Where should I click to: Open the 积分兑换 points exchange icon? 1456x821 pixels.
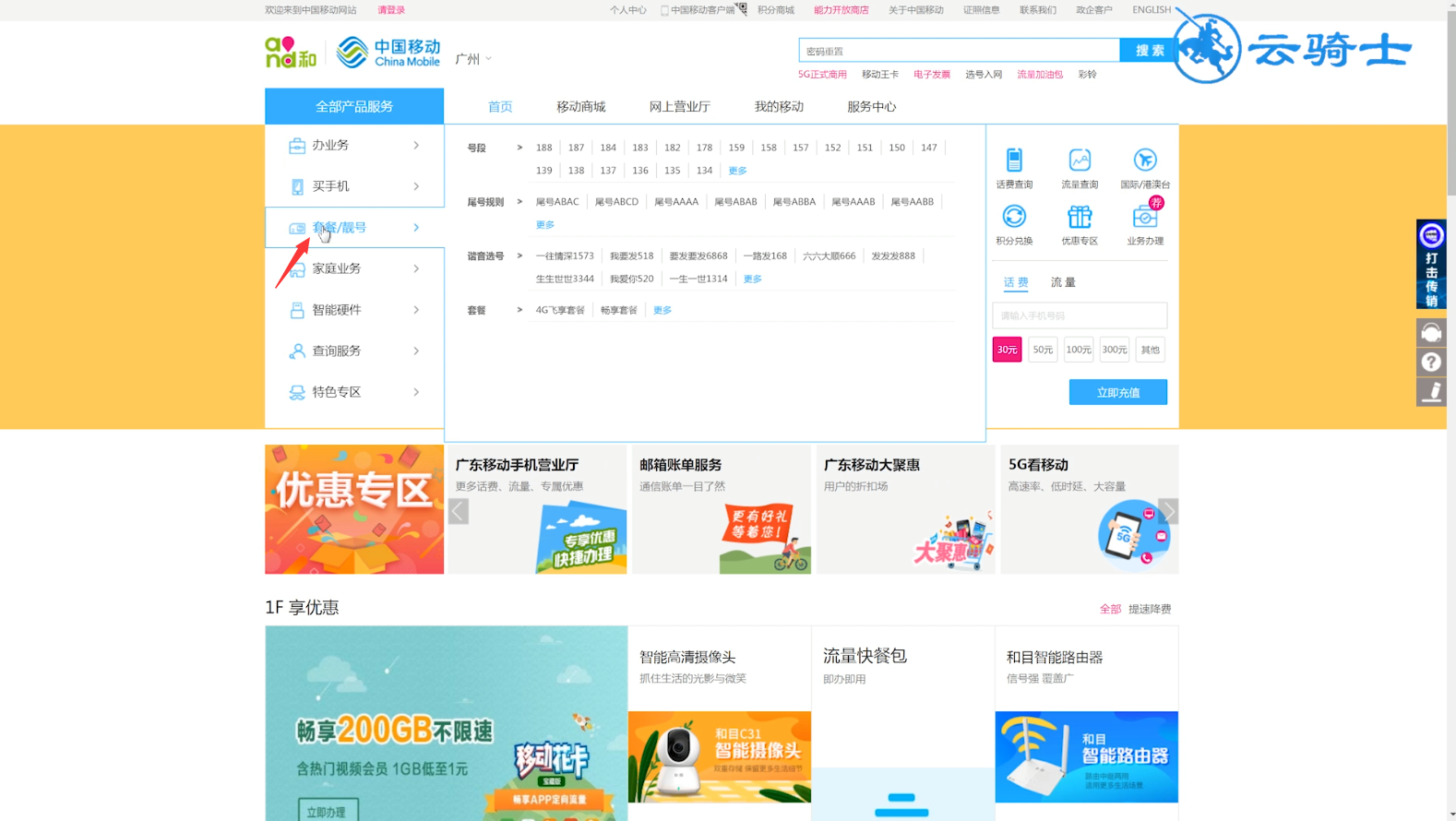coord(1014,216)
